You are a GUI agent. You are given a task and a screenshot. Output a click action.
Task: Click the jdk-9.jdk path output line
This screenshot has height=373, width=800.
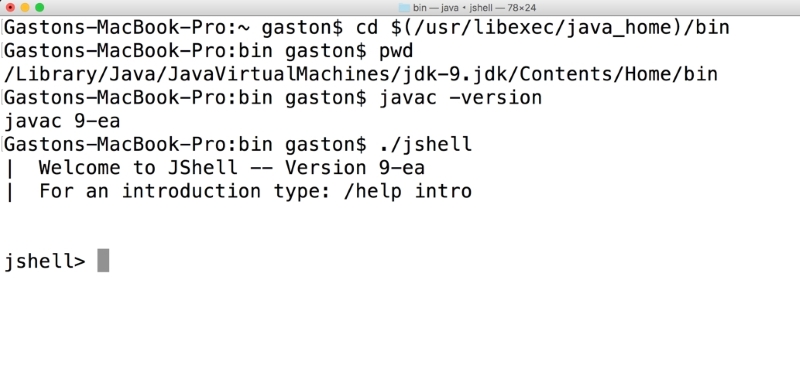[x=361, y=74]
